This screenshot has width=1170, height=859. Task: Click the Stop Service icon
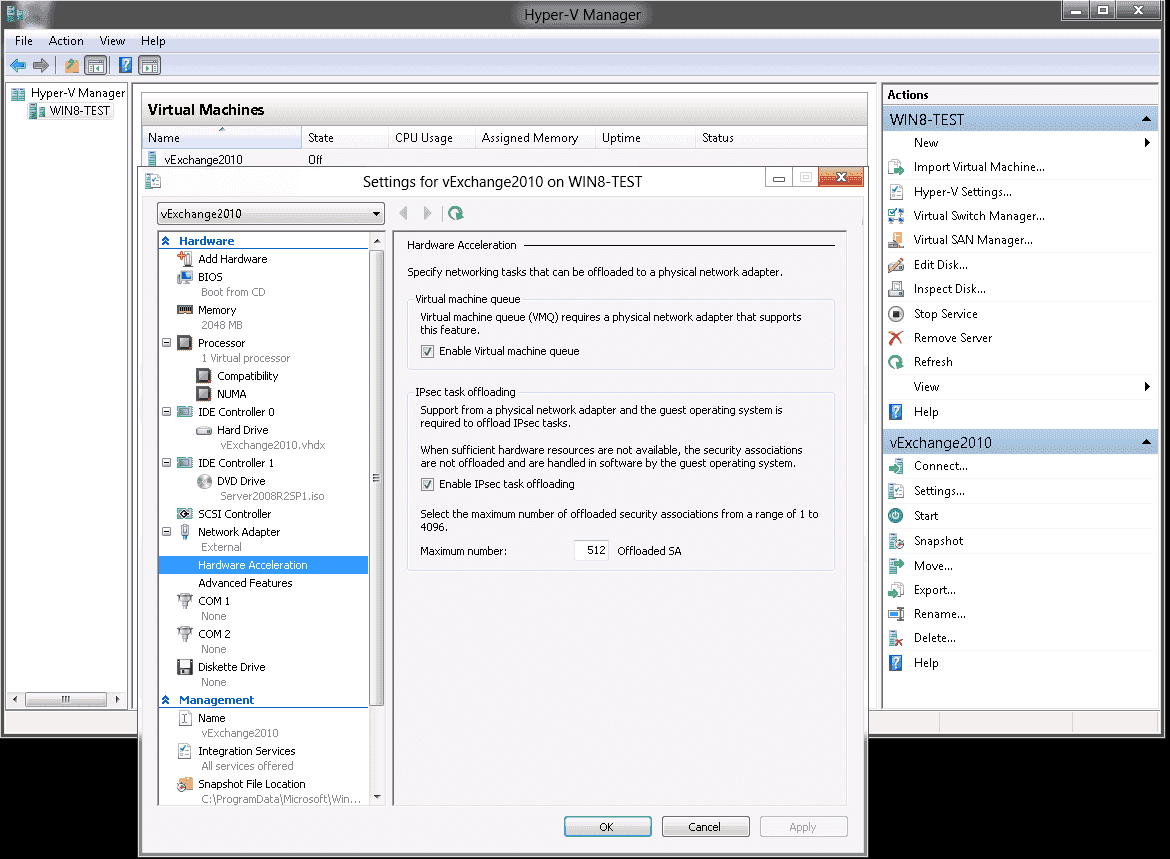point(896,314)
